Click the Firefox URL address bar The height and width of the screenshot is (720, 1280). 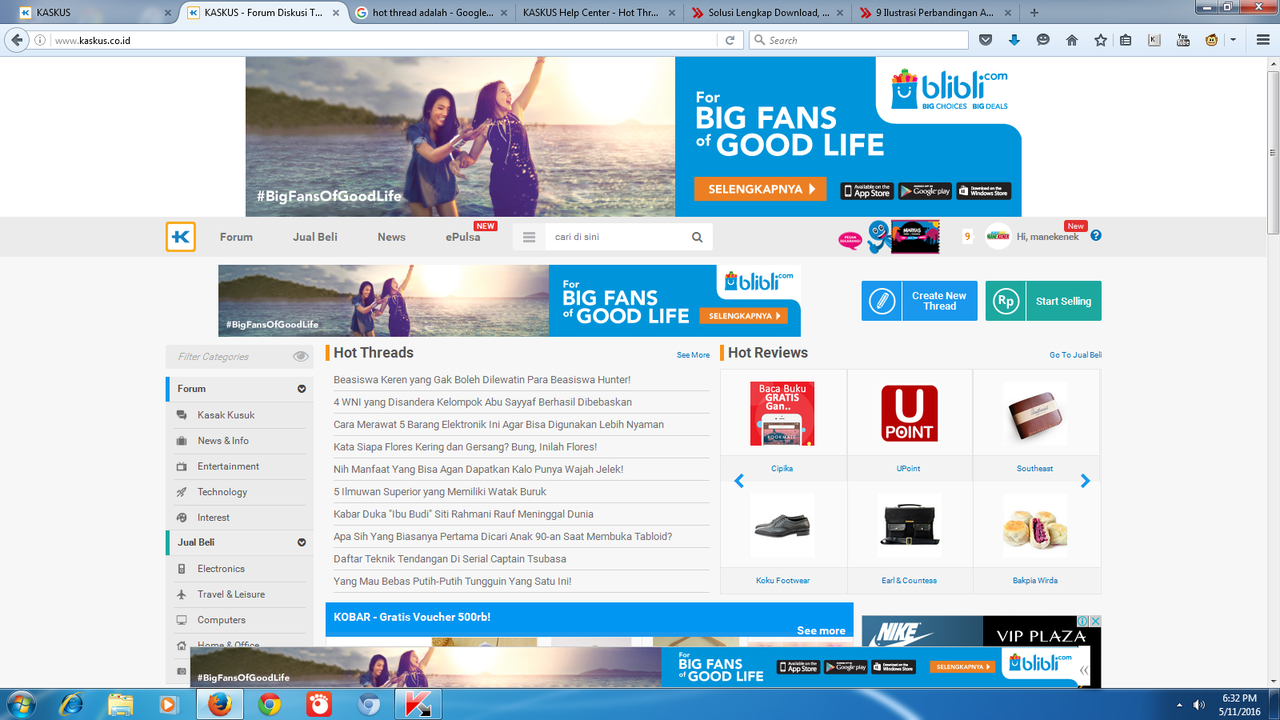click(384, 40)
